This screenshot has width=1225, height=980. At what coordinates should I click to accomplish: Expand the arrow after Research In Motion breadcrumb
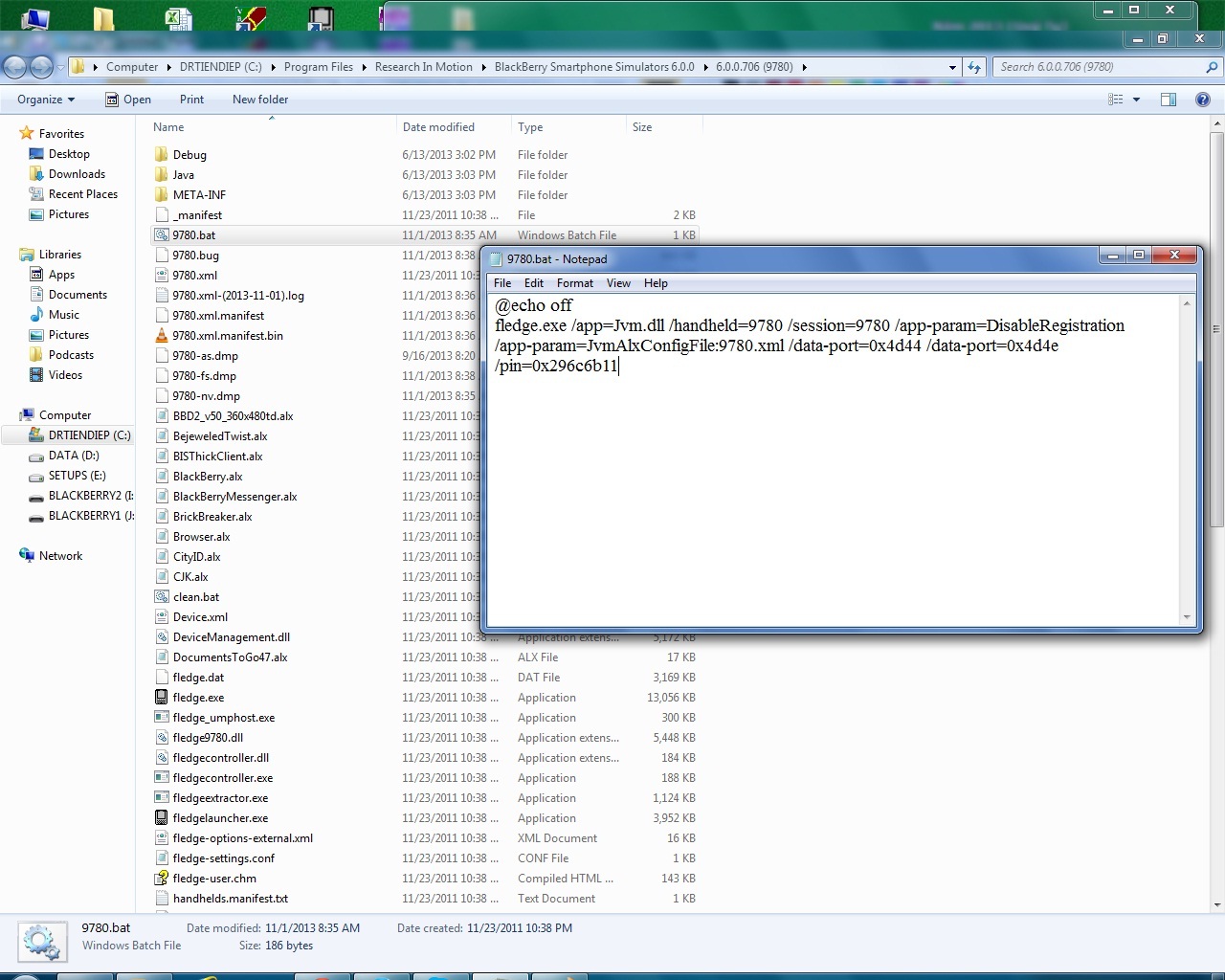click(484, 67)
